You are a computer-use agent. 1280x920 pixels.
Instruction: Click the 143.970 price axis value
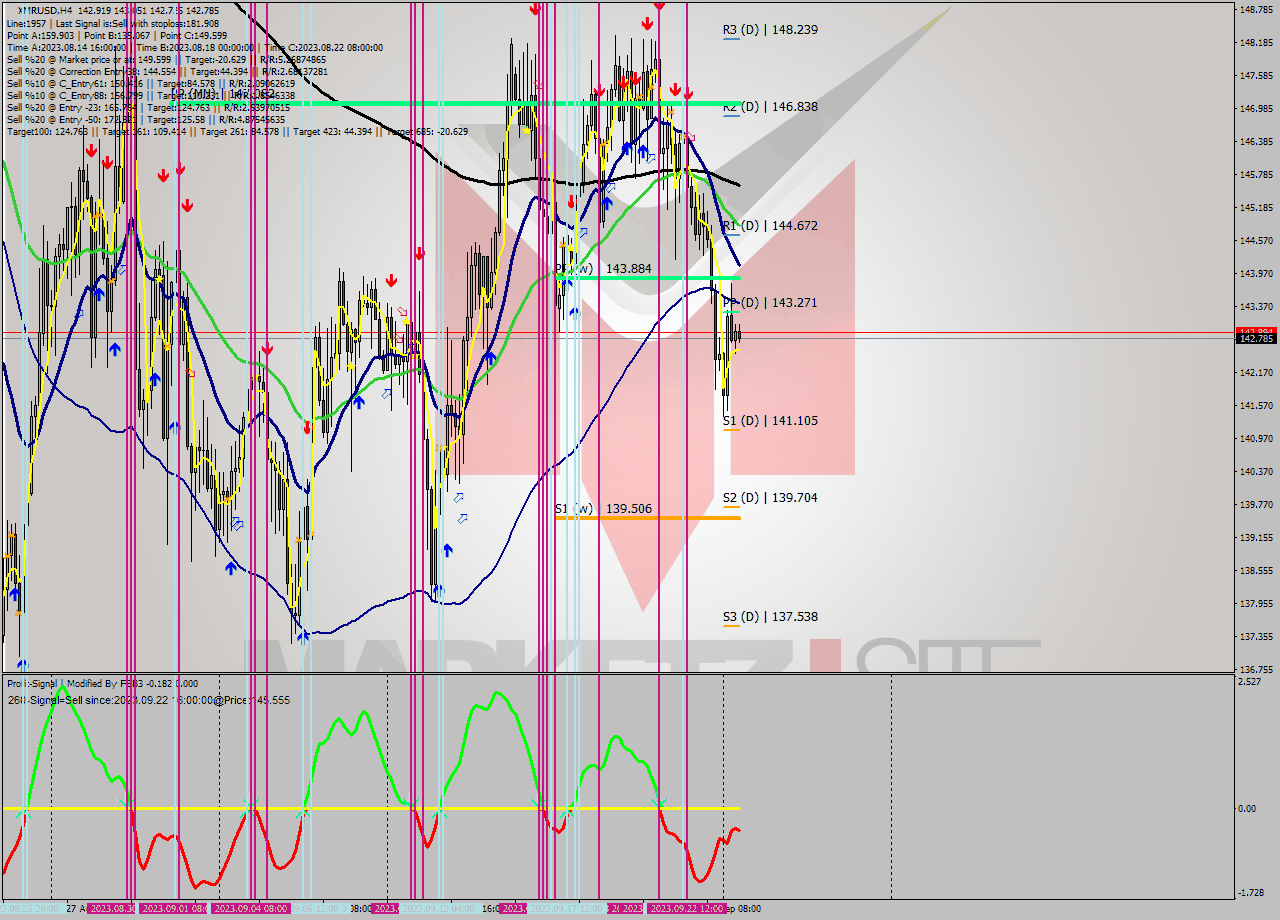click(1256, 274)
